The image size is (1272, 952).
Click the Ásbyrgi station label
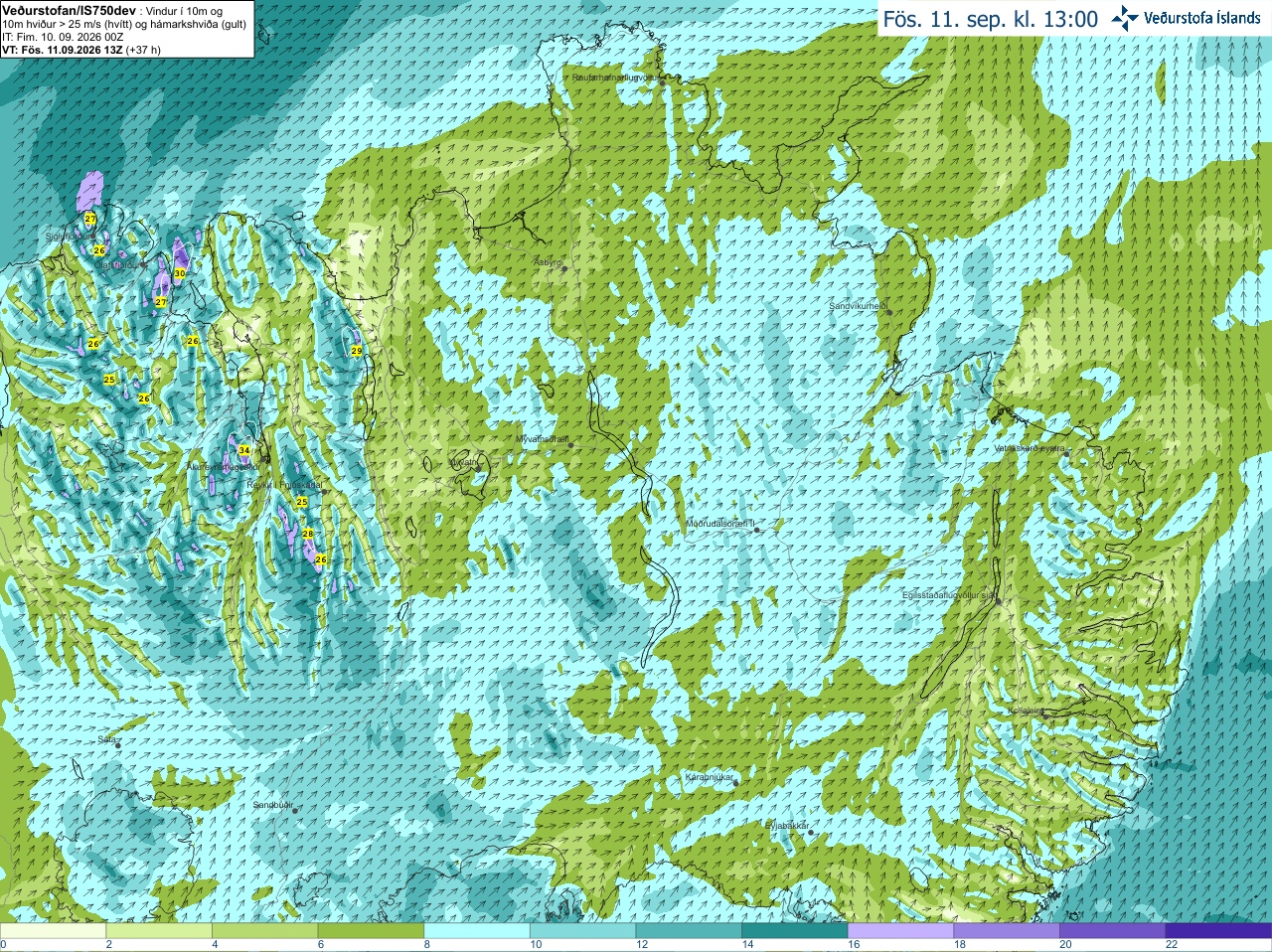[548, 262]
